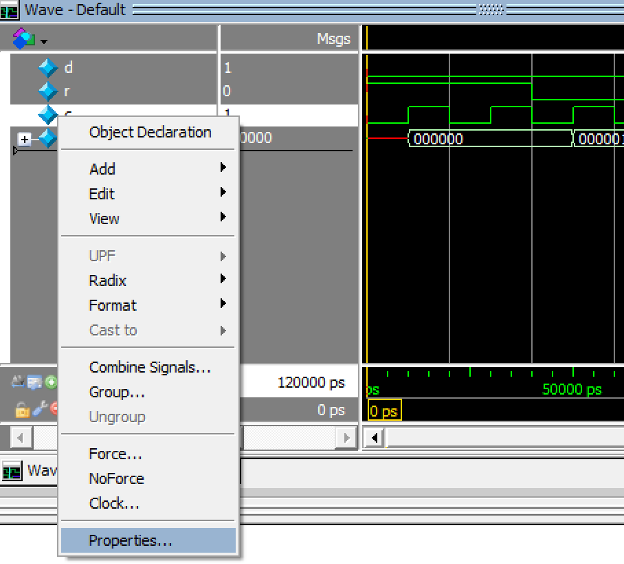Image resolution: width=624 pixels, height=564 pixels.
Task: Click Combine Signals... menu item
Action: (150, 367)
